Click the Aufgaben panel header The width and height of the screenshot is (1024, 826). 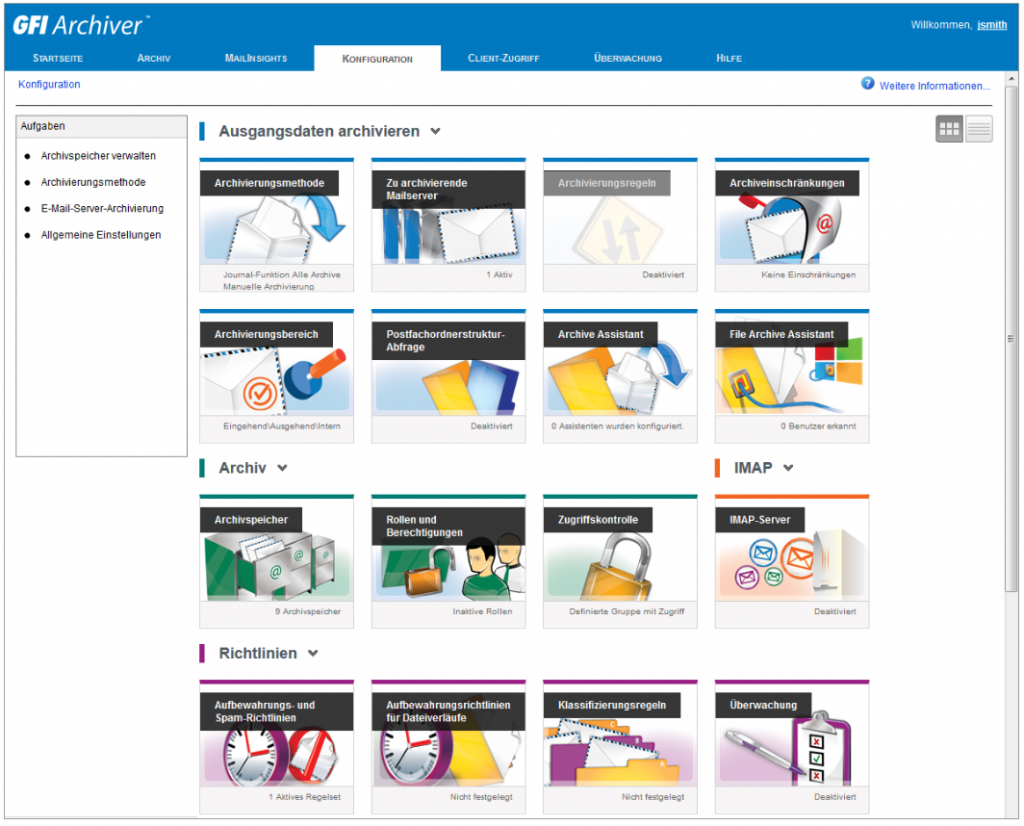pos(102,127)
